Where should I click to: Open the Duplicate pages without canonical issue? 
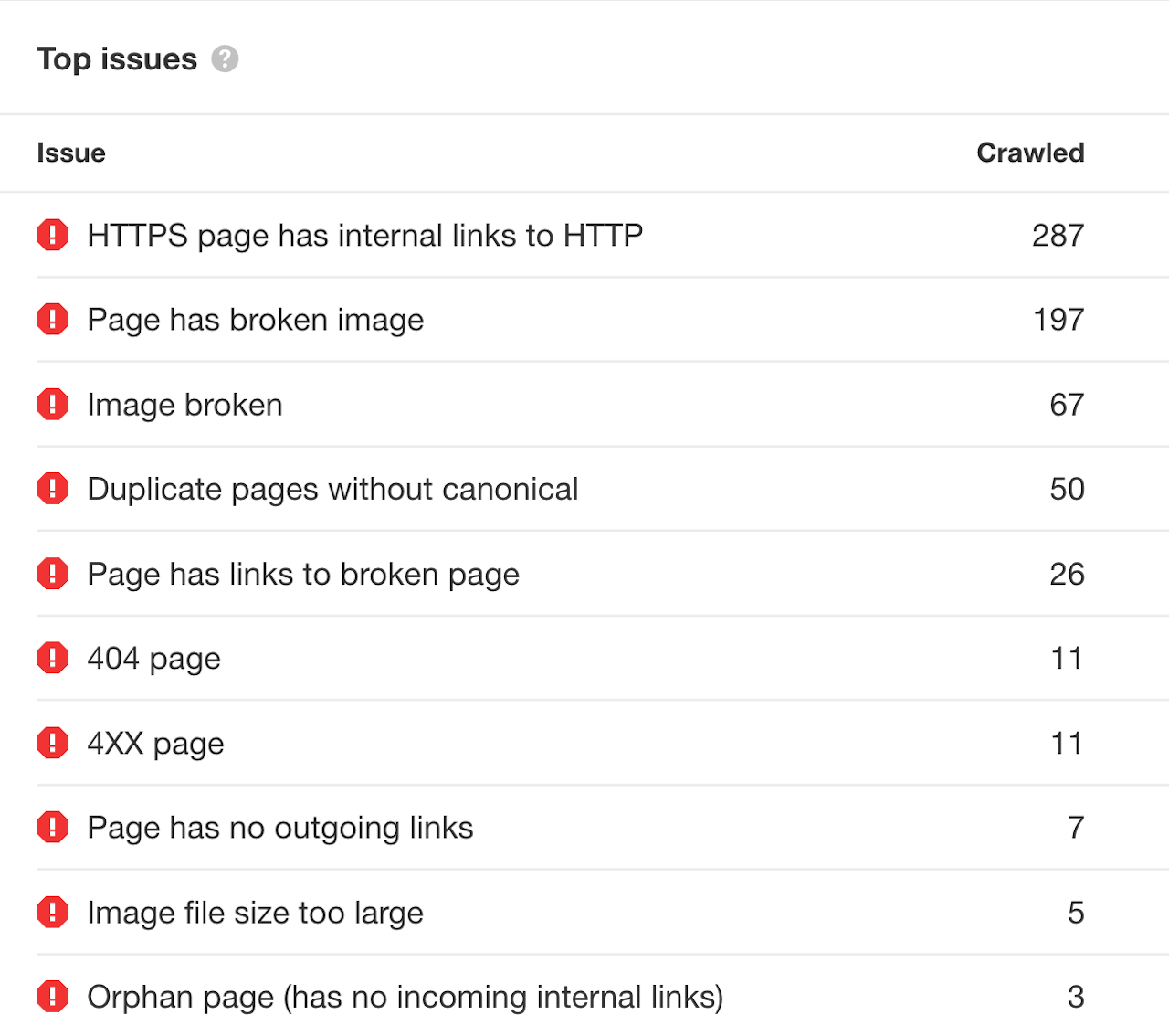(332, 488)
